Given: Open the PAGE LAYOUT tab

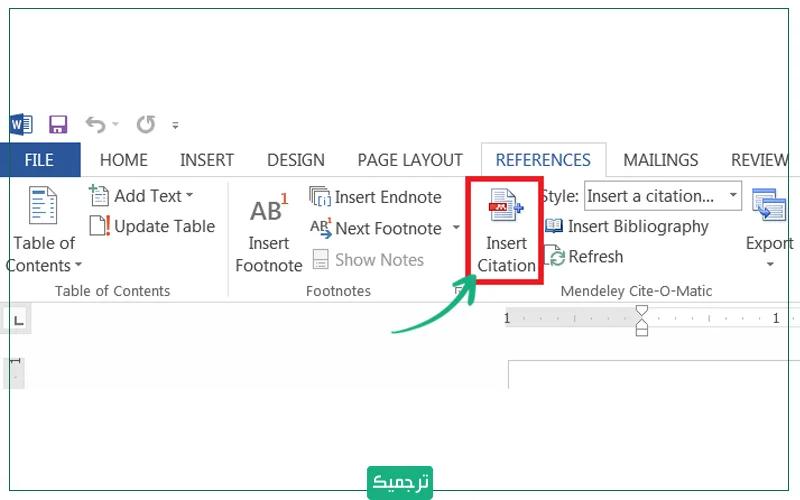Looking at the screenshot, I should (x=410, y=160).
